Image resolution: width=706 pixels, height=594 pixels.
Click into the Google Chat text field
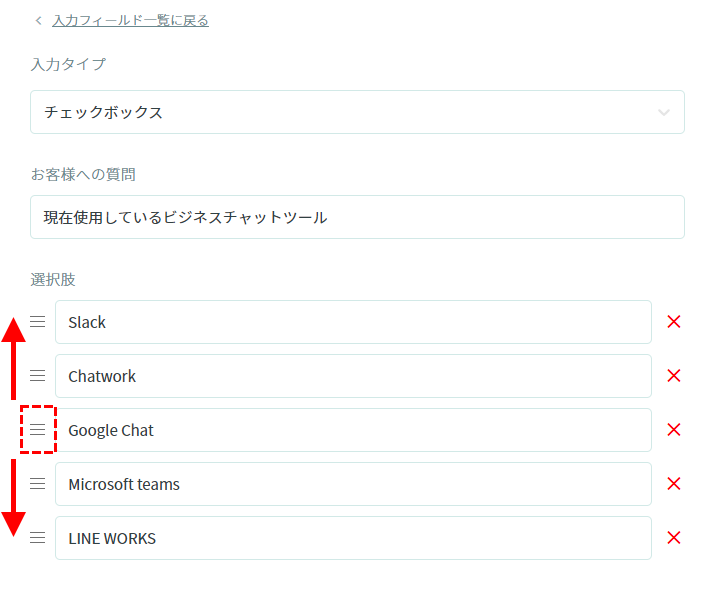[353, 430]
